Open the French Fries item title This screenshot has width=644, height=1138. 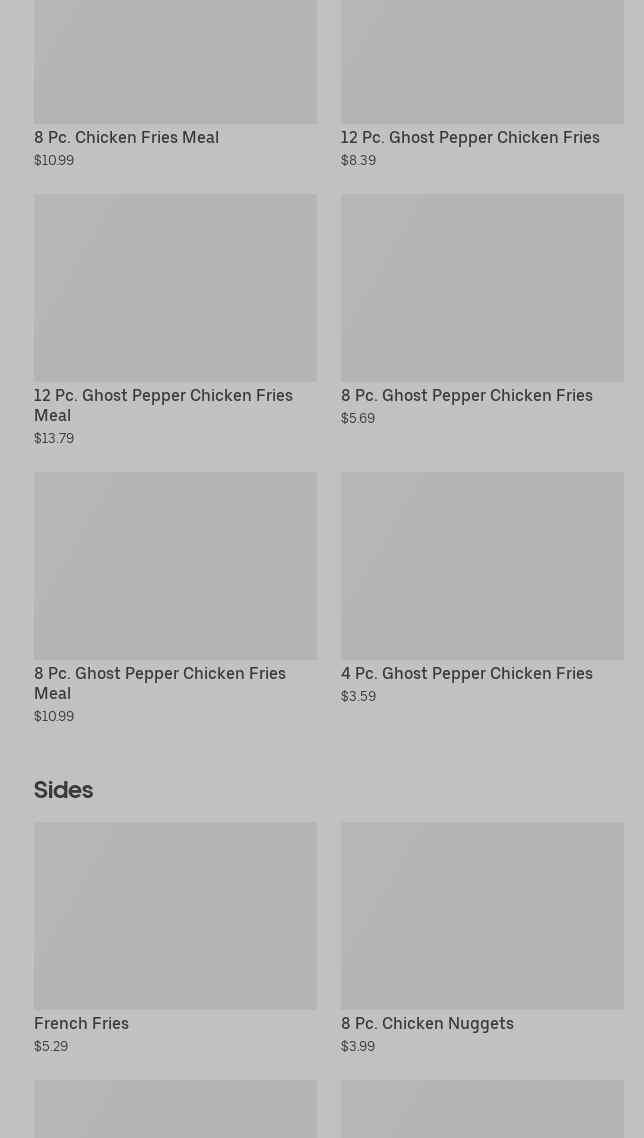tap(81, 1024)
